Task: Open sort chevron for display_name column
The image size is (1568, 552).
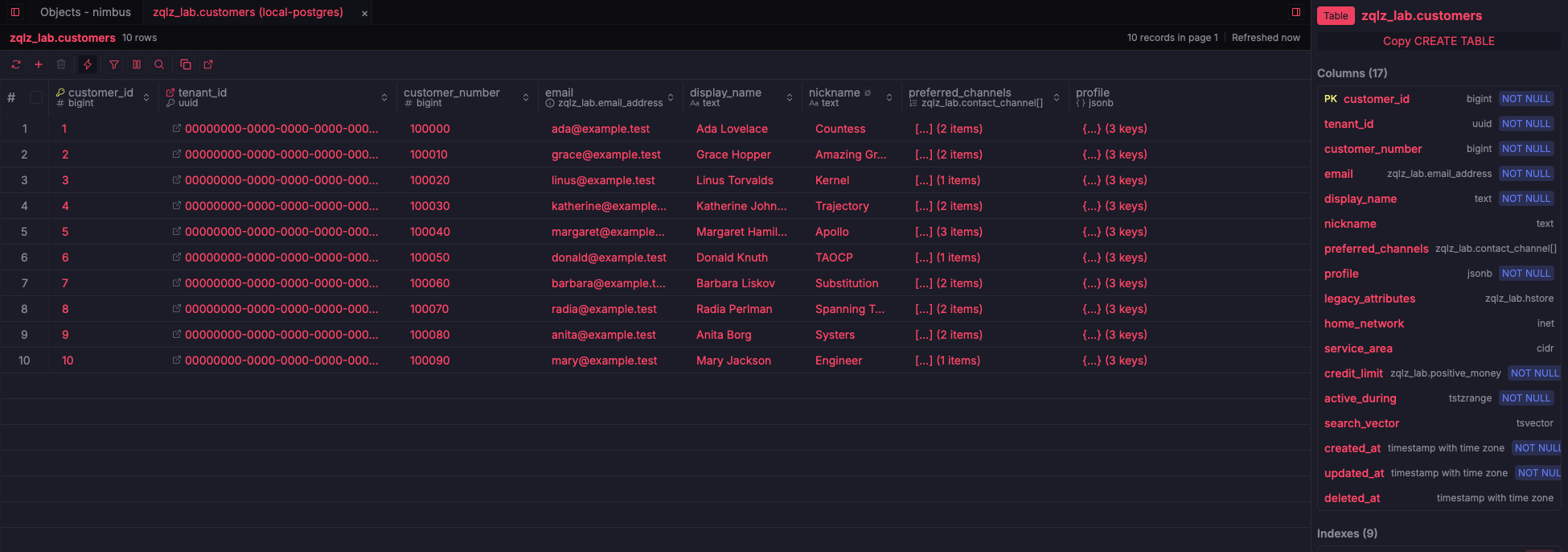Action: point(790,97)
